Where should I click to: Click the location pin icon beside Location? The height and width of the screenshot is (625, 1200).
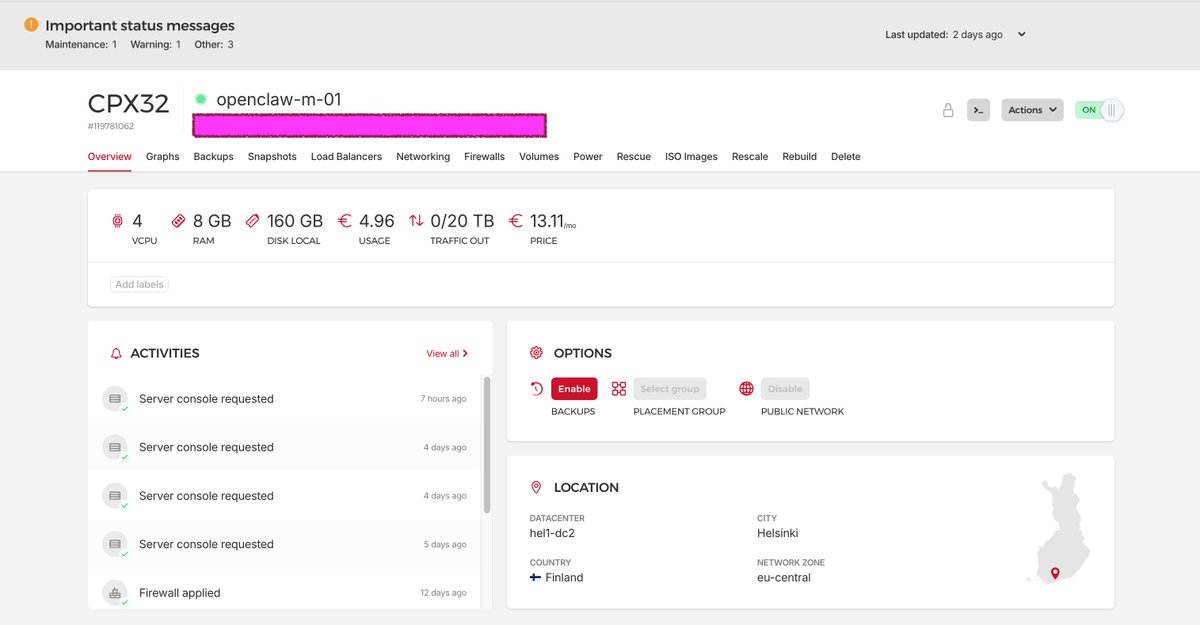tap(536, 487)
